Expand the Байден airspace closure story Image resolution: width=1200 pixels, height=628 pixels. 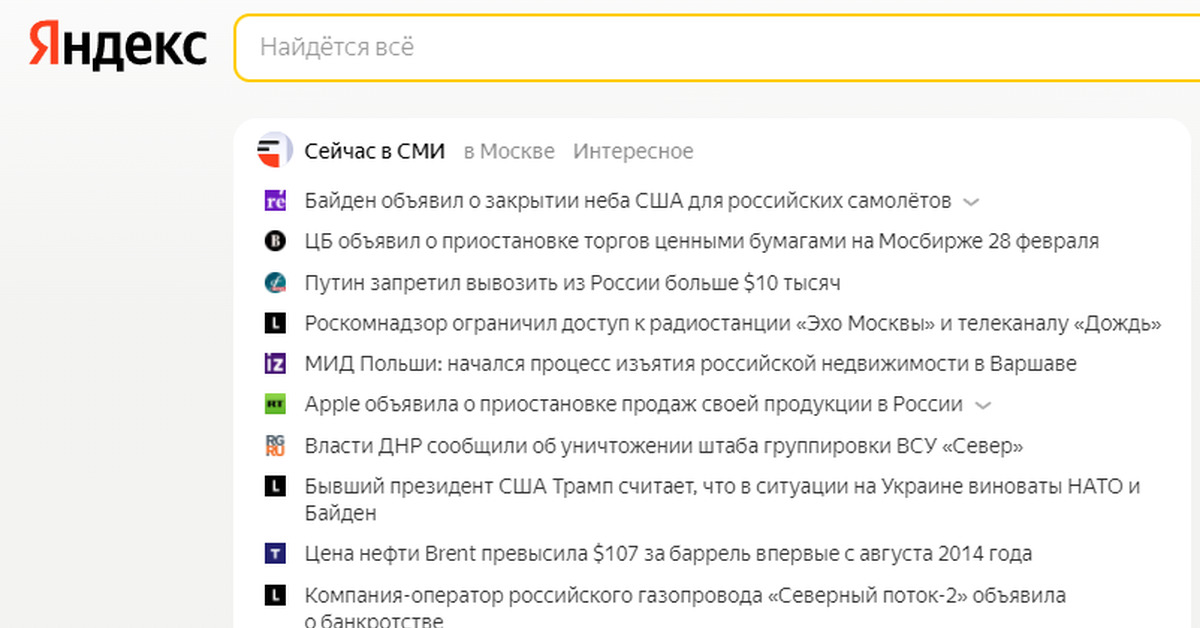pyautogui.click(x=970, y=202)
